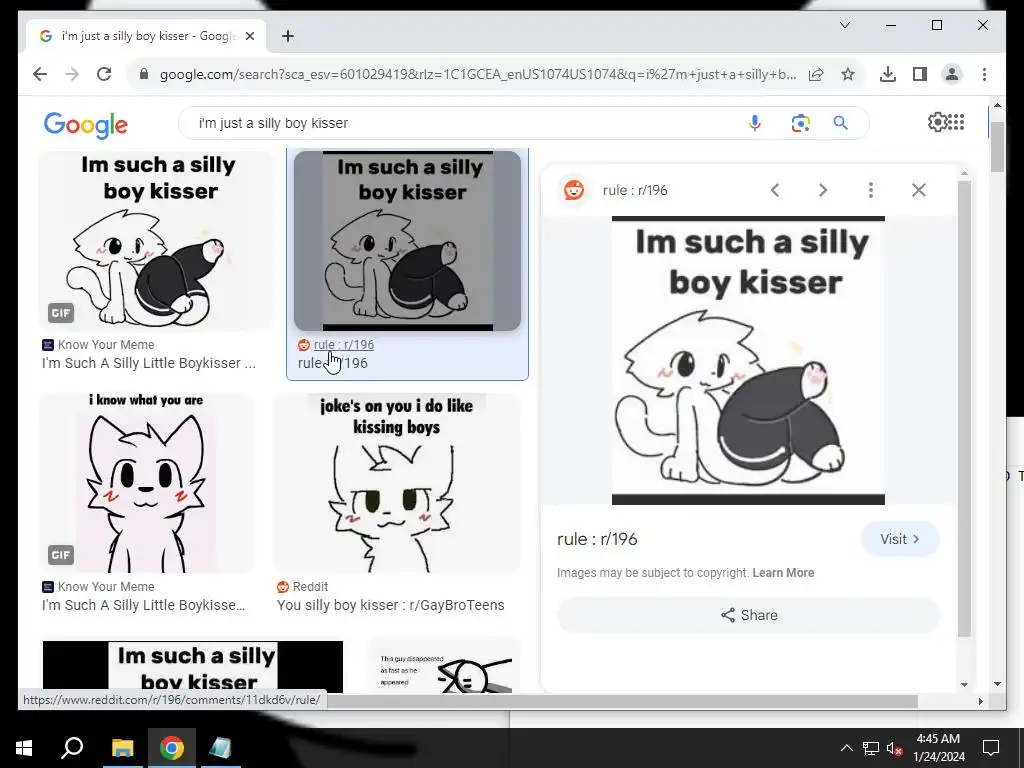
Task: Open the rule : r/196 source link
Action: tap(344, 345)
